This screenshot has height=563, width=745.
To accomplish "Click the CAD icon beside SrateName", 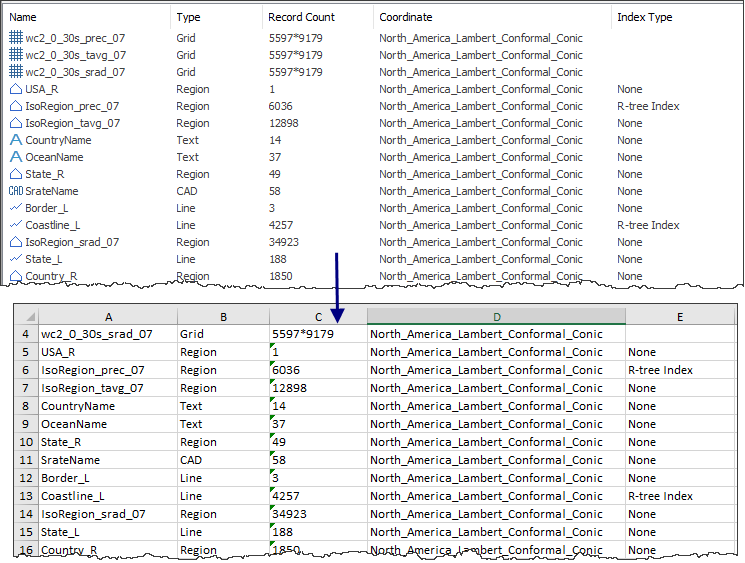I will tap(15, 191).
